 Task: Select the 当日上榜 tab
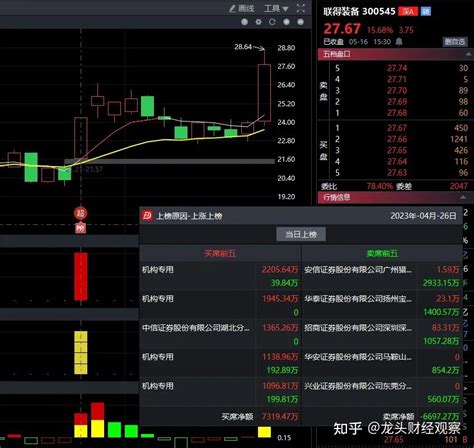[301, 234]
